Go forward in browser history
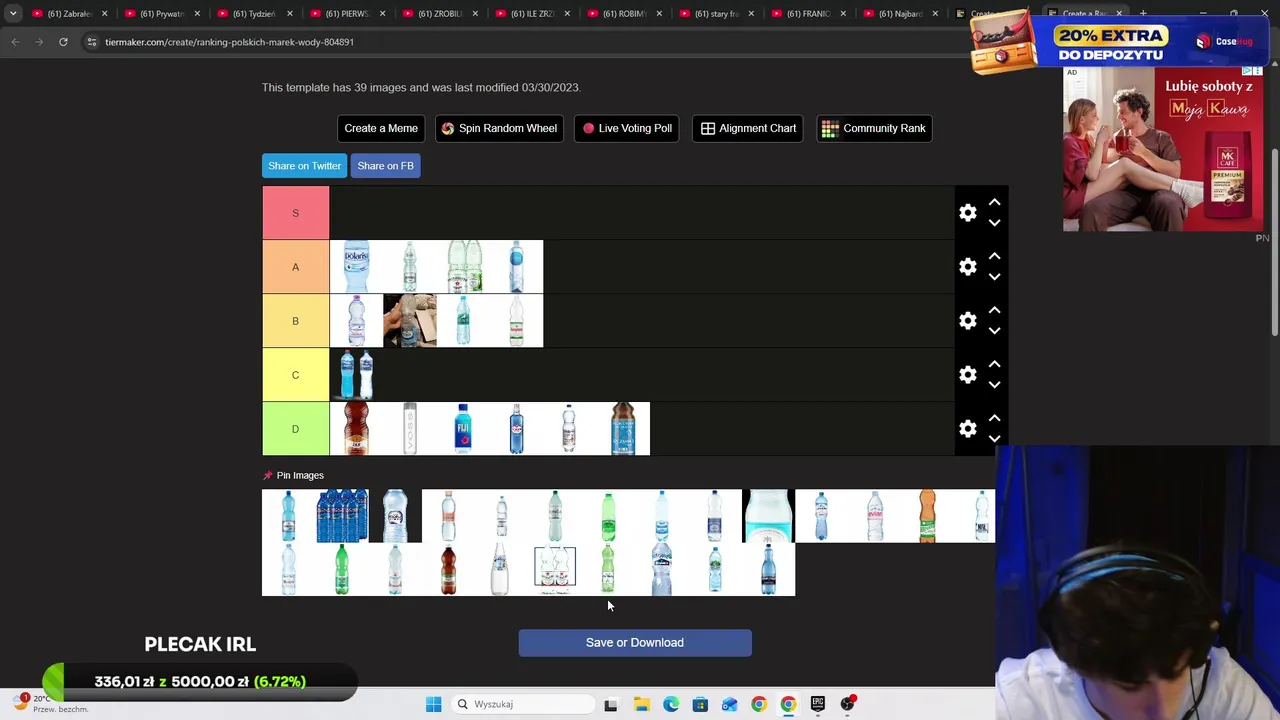 click(x=39, y=42)
